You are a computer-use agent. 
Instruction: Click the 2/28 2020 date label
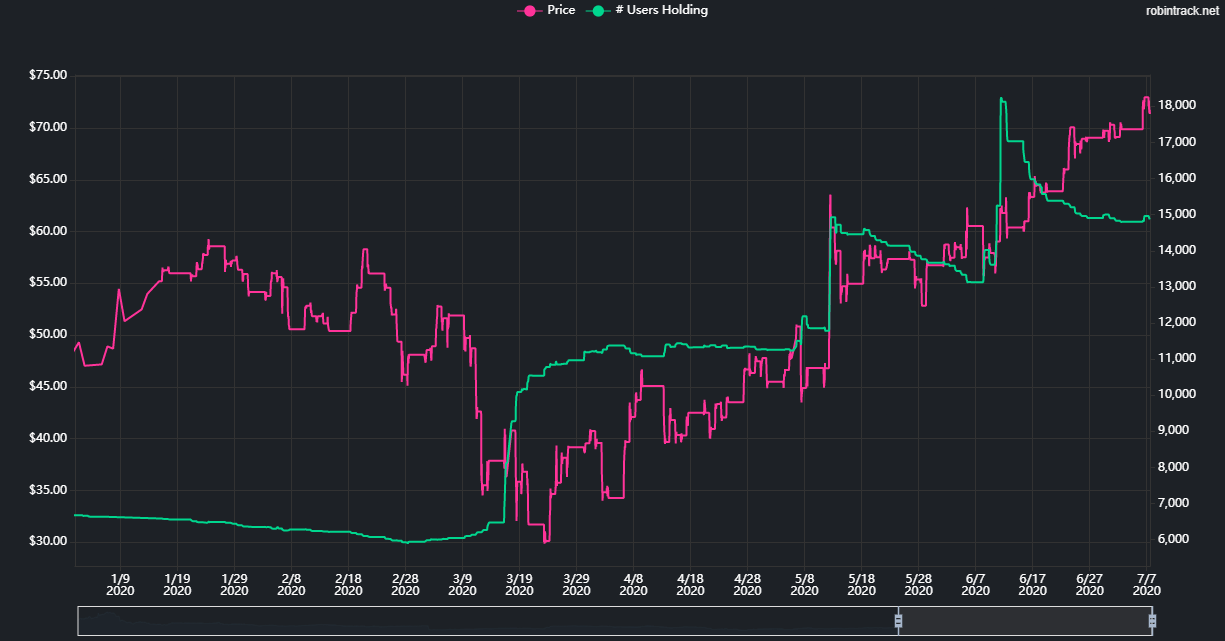(x=405, y=584)
